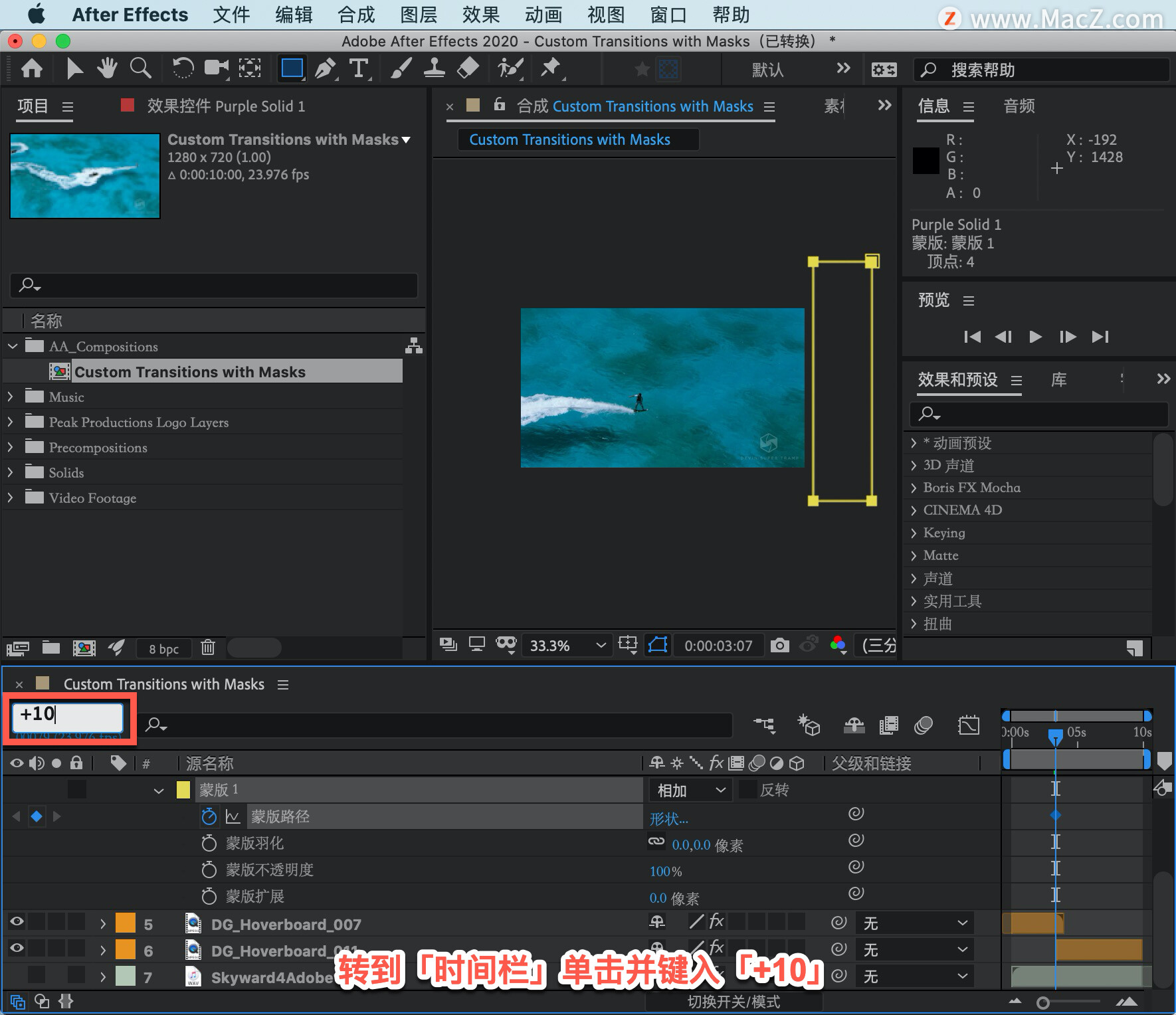Open the 相加 mask mode dropdown
Image resolution: width=1176 pixels, height=1015 pixels.
691,790
